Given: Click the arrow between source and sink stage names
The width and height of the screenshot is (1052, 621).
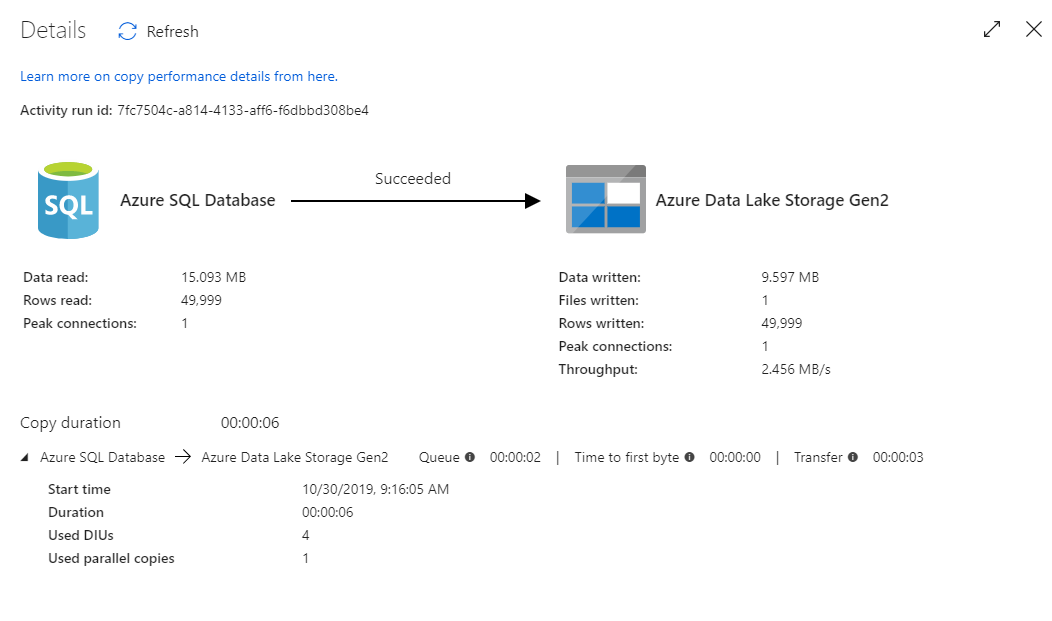Looking at the screenshot, I should pos(183,457).
